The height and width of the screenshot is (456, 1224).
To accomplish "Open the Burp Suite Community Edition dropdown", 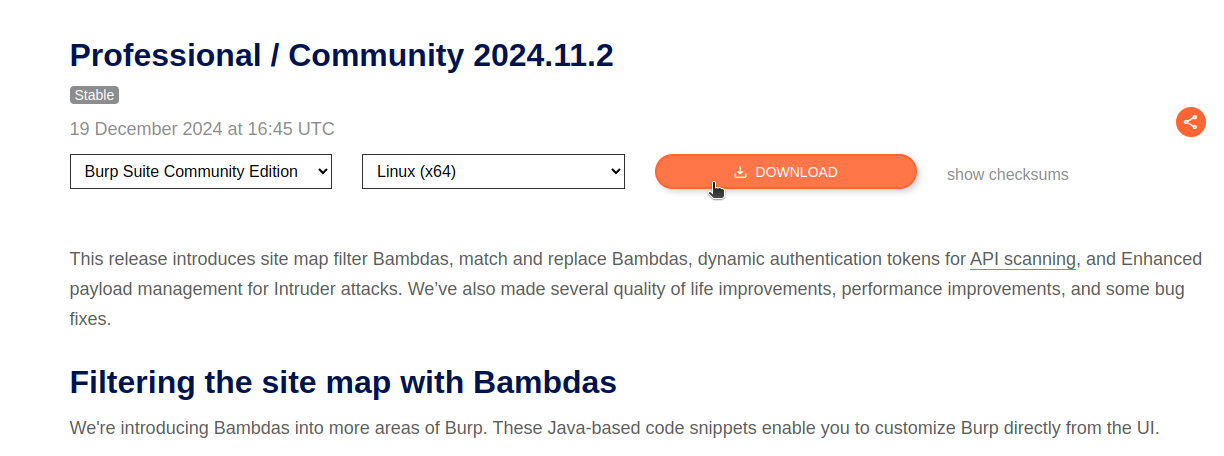I will pyautogui.click(x=201, y=172).
